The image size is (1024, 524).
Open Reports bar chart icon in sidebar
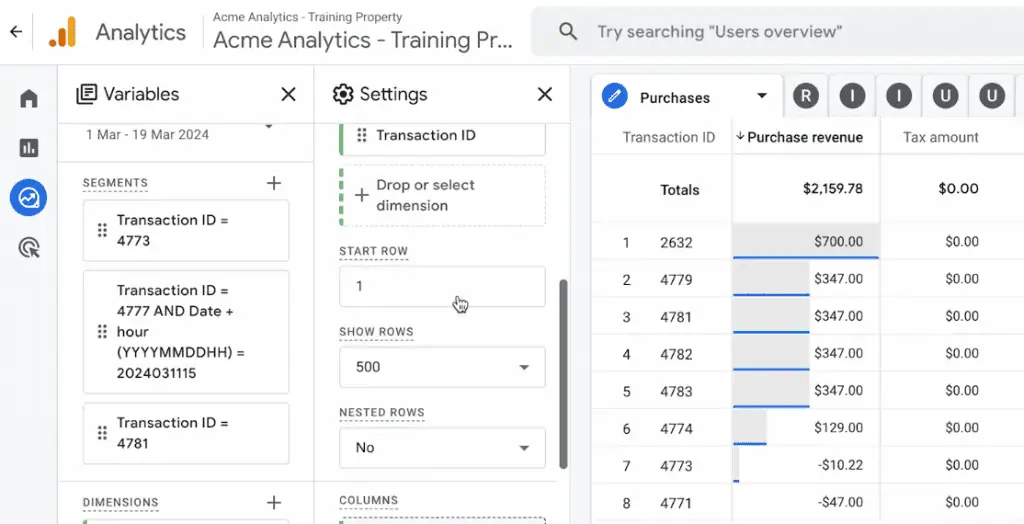pos(28,148)
